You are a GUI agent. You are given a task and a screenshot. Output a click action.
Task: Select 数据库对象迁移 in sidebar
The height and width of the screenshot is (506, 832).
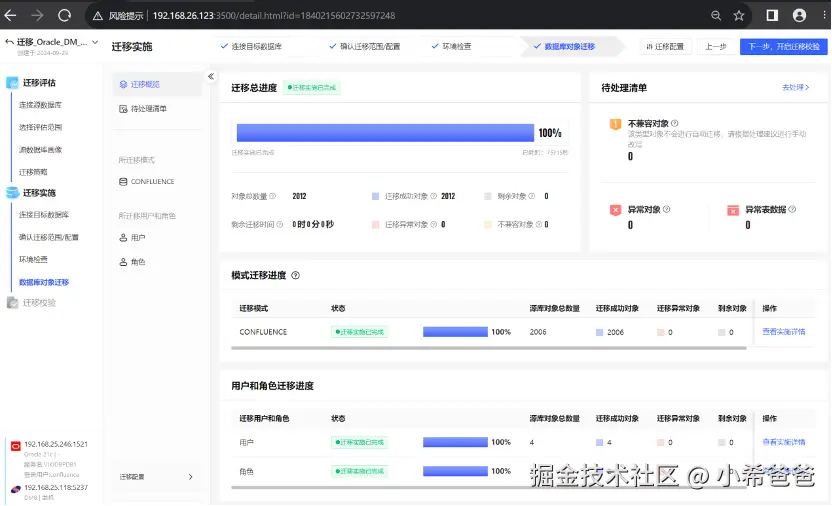44,282
